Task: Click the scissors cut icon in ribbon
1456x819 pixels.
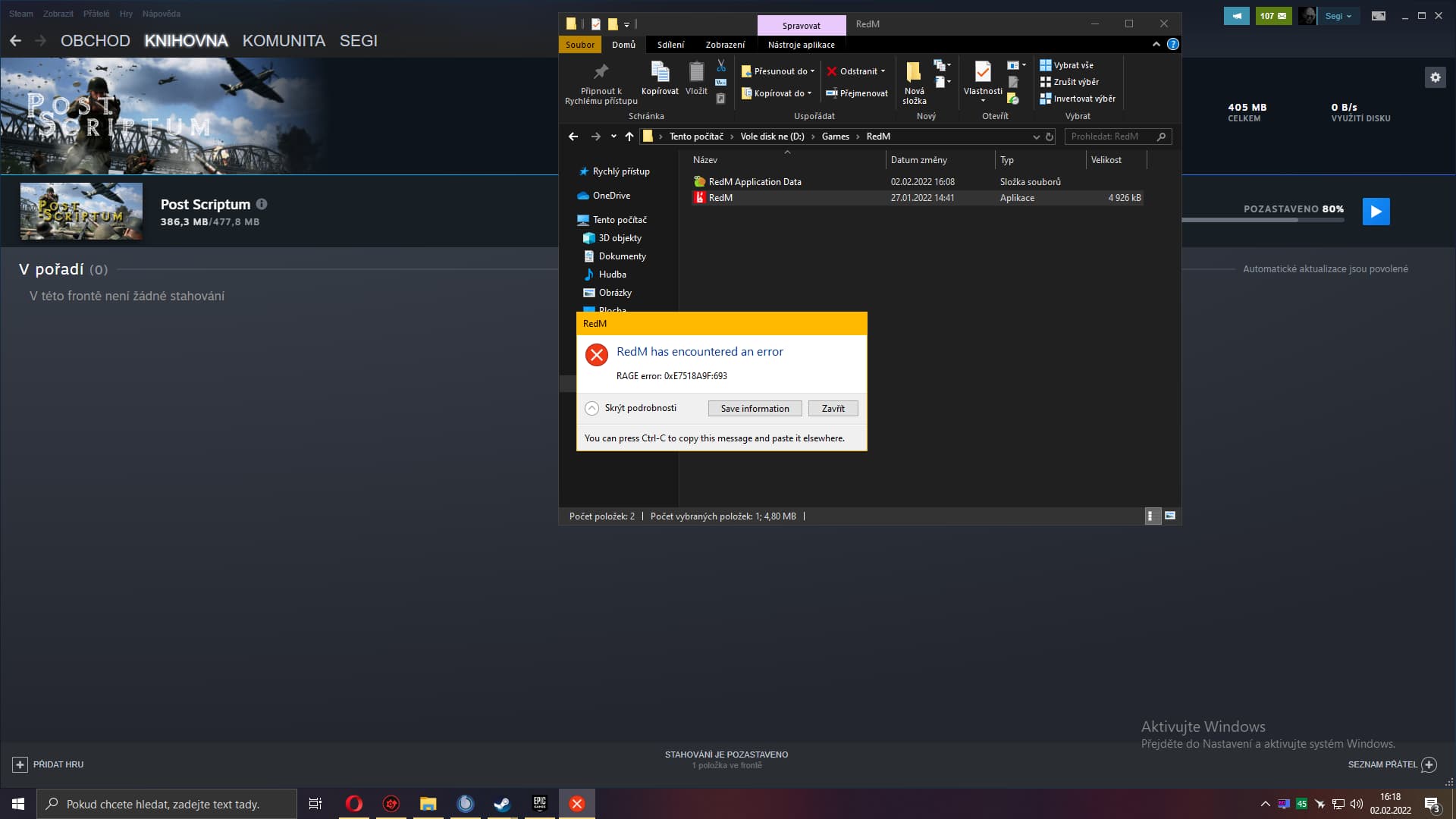Action: coord(721,66)
